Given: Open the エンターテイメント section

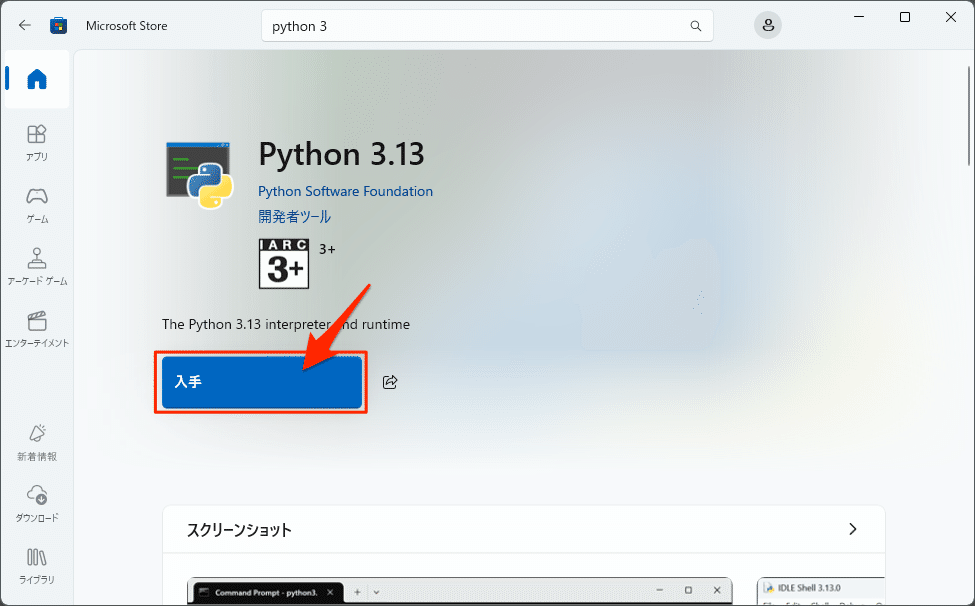Looking at the screenshot, I should coord(37,329).
